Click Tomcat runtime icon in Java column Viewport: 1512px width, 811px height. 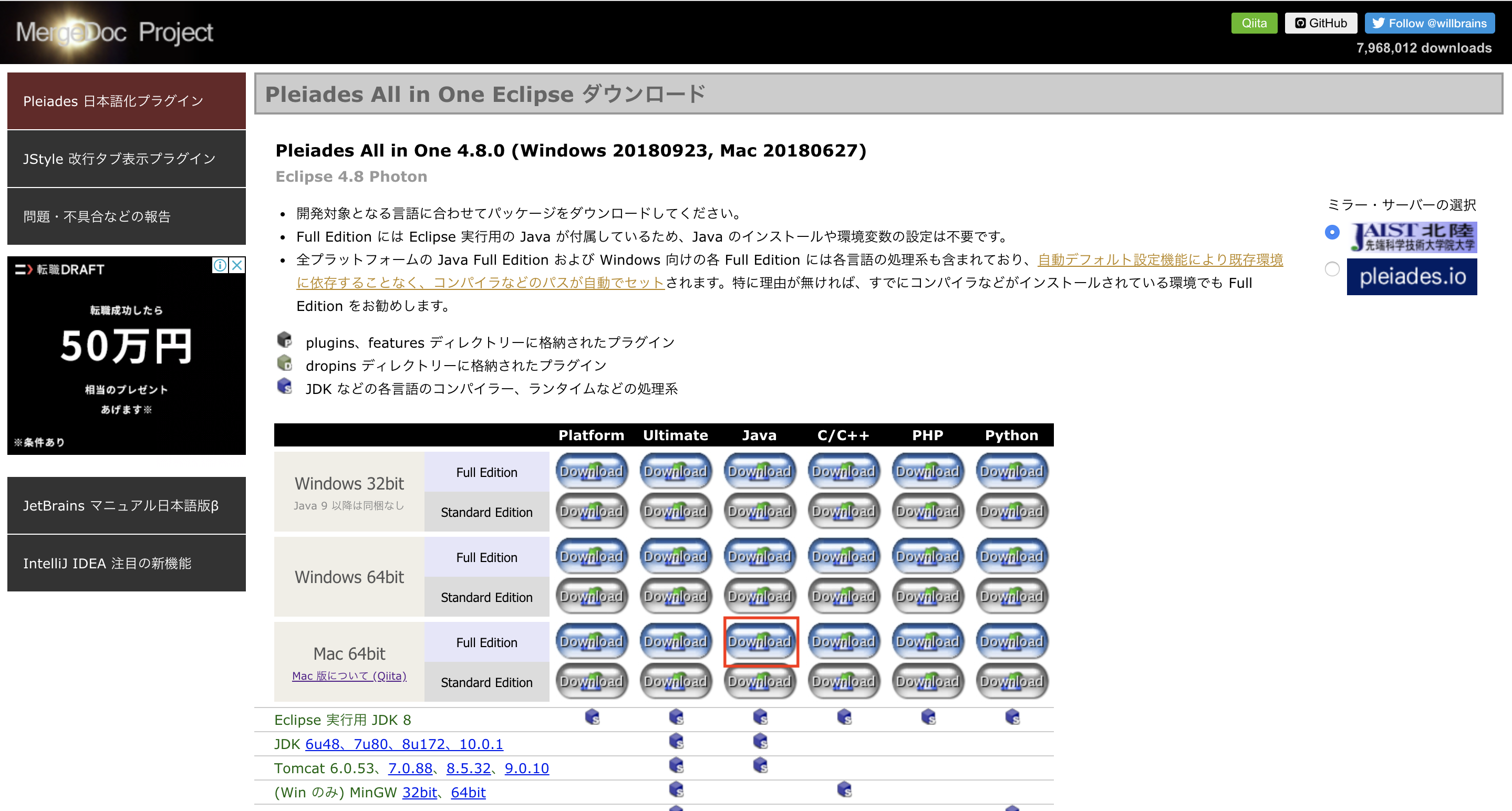pyautogui.click(x=760, y=765)
